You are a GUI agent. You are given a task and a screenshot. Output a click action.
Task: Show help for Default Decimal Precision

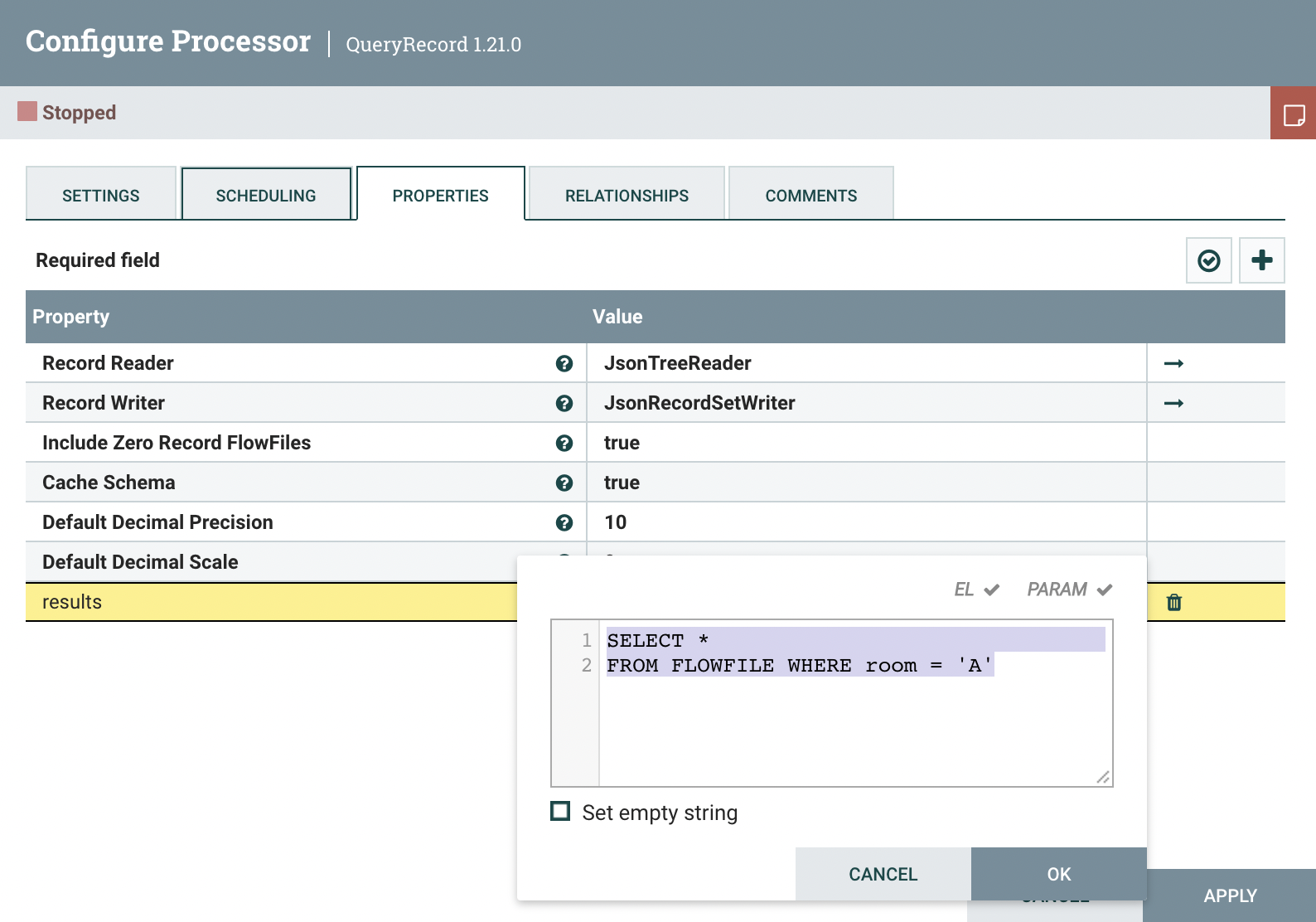[x=564, y=523]
